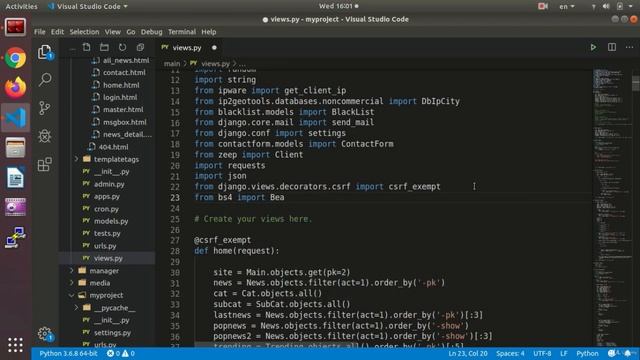Open the Explorer view in activity bar
The width and height of the screenshot is (640, 360).
click(45, 52)
